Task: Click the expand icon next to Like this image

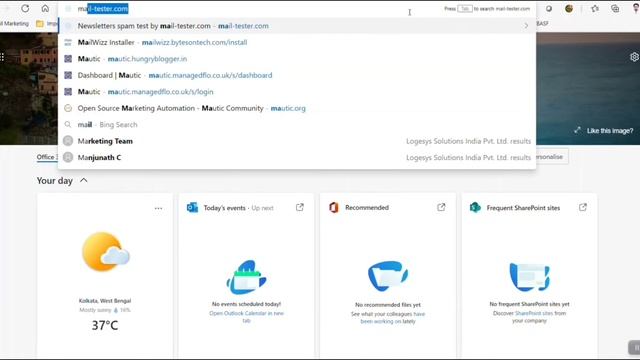Action: (x=577, y=130)
